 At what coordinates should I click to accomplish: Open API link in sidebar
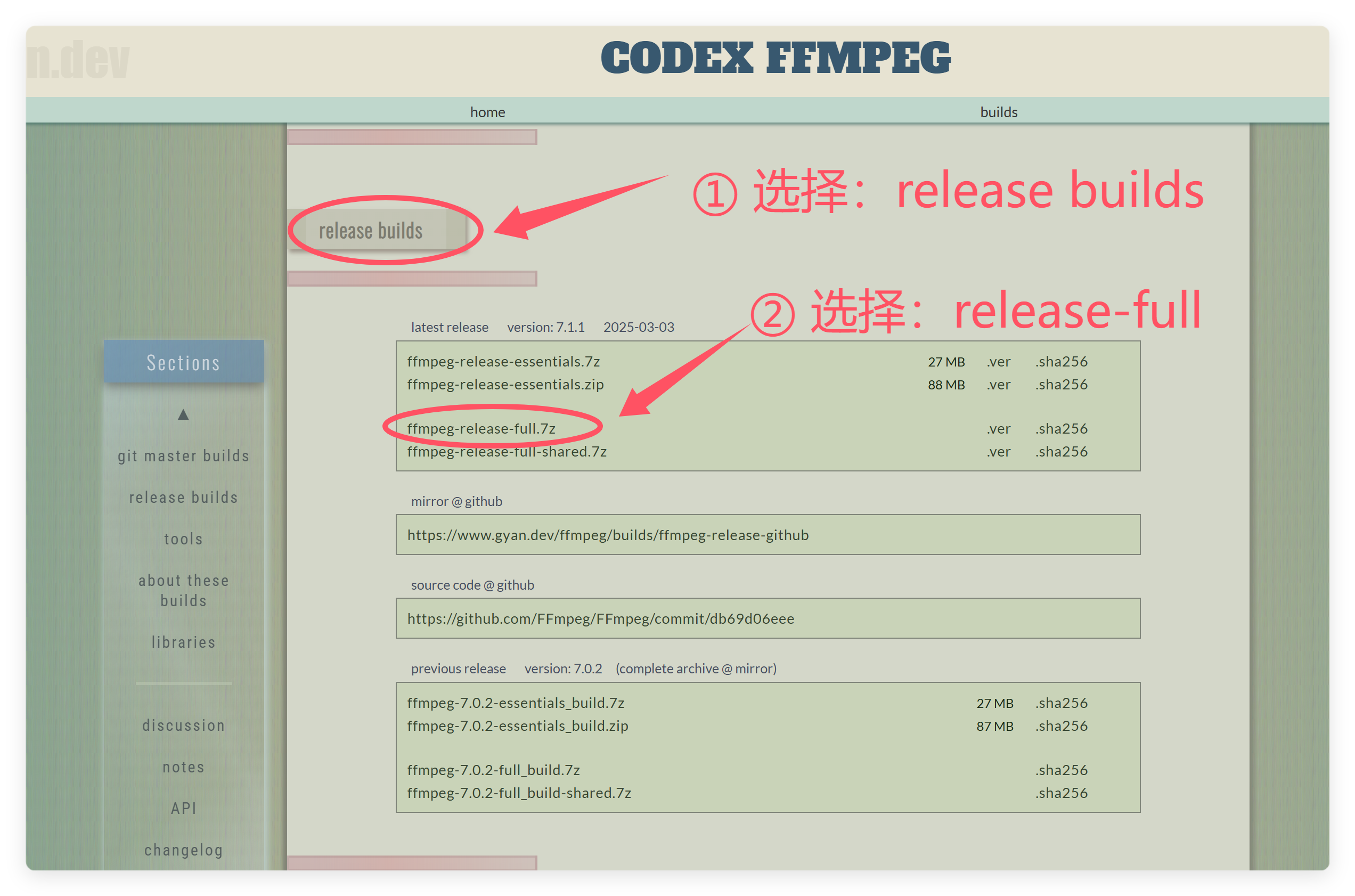(x=183, y=808)
